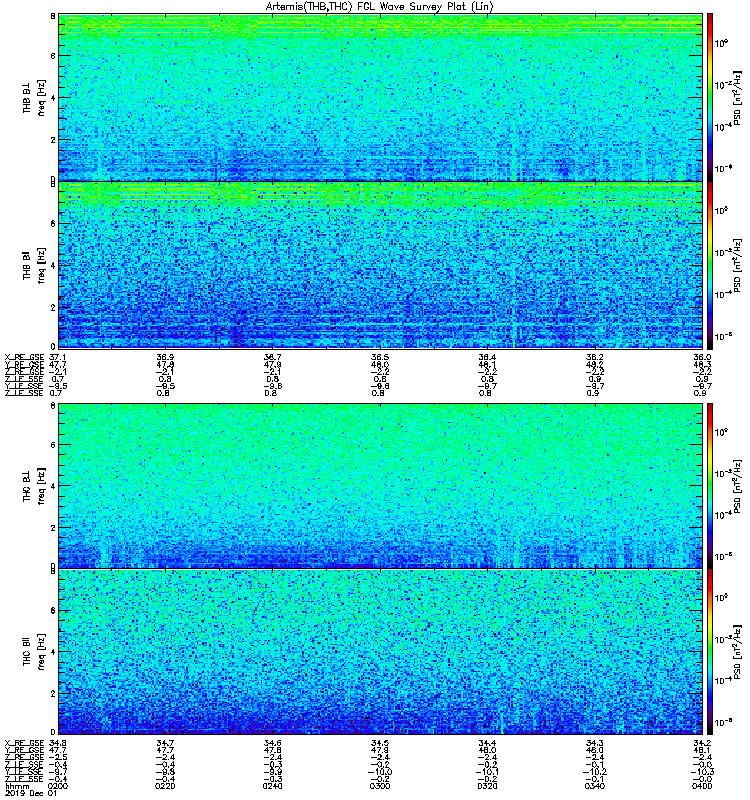Click inside the THC B∥ spectrogram panel
This screenshot has height=800, width=750.
(x=380, y=652)
